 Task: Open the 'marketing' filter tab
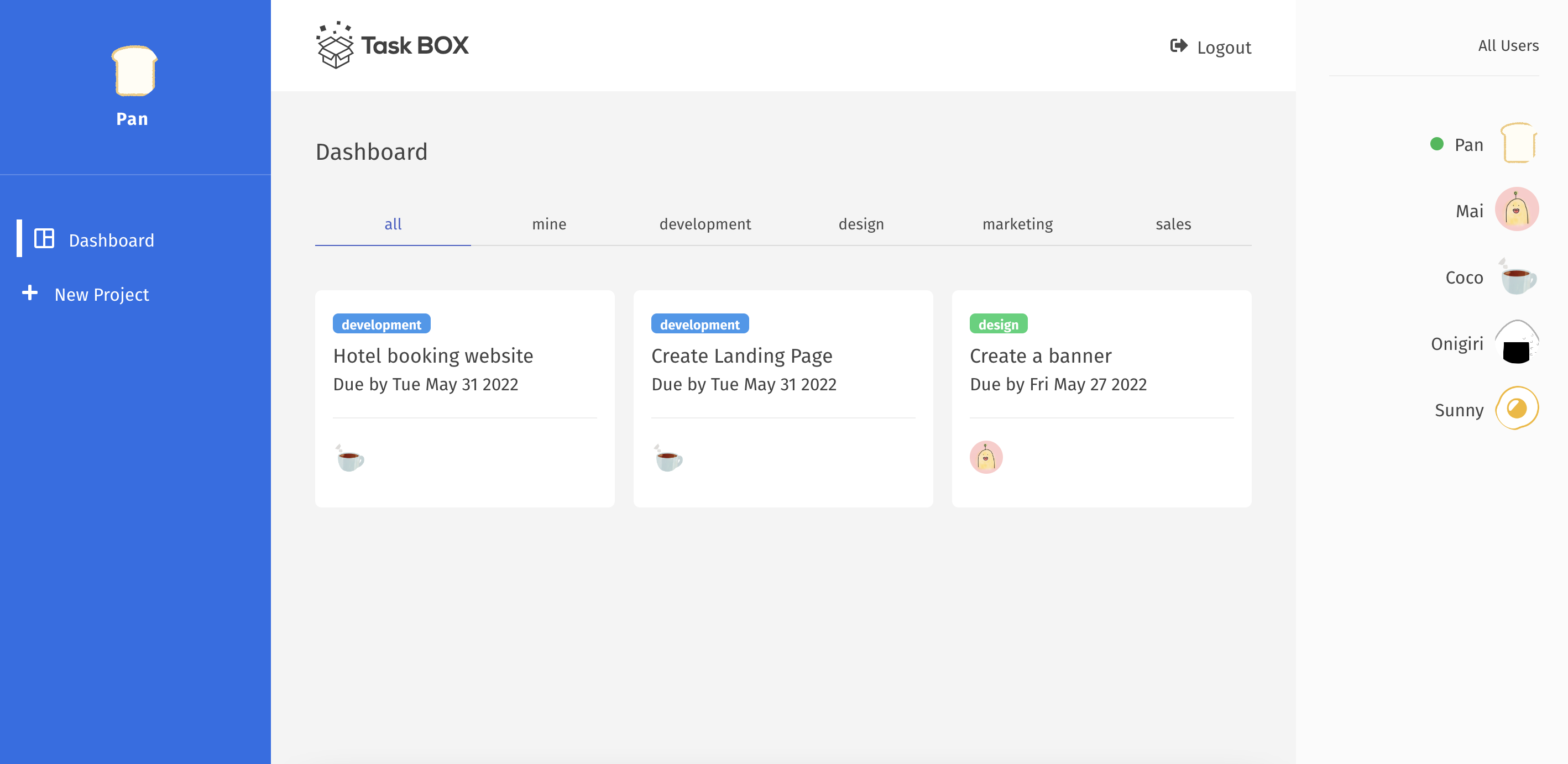[x=1017, y=224]
